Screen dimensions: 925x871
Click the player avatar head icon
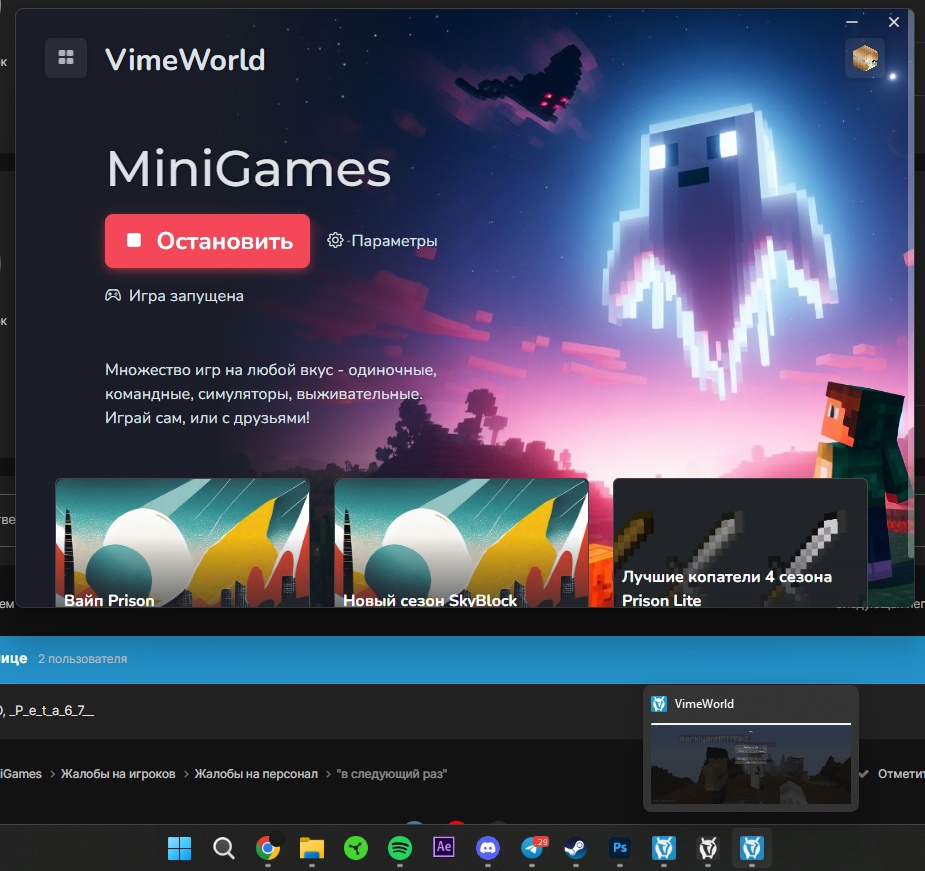[x=863, y=59]
